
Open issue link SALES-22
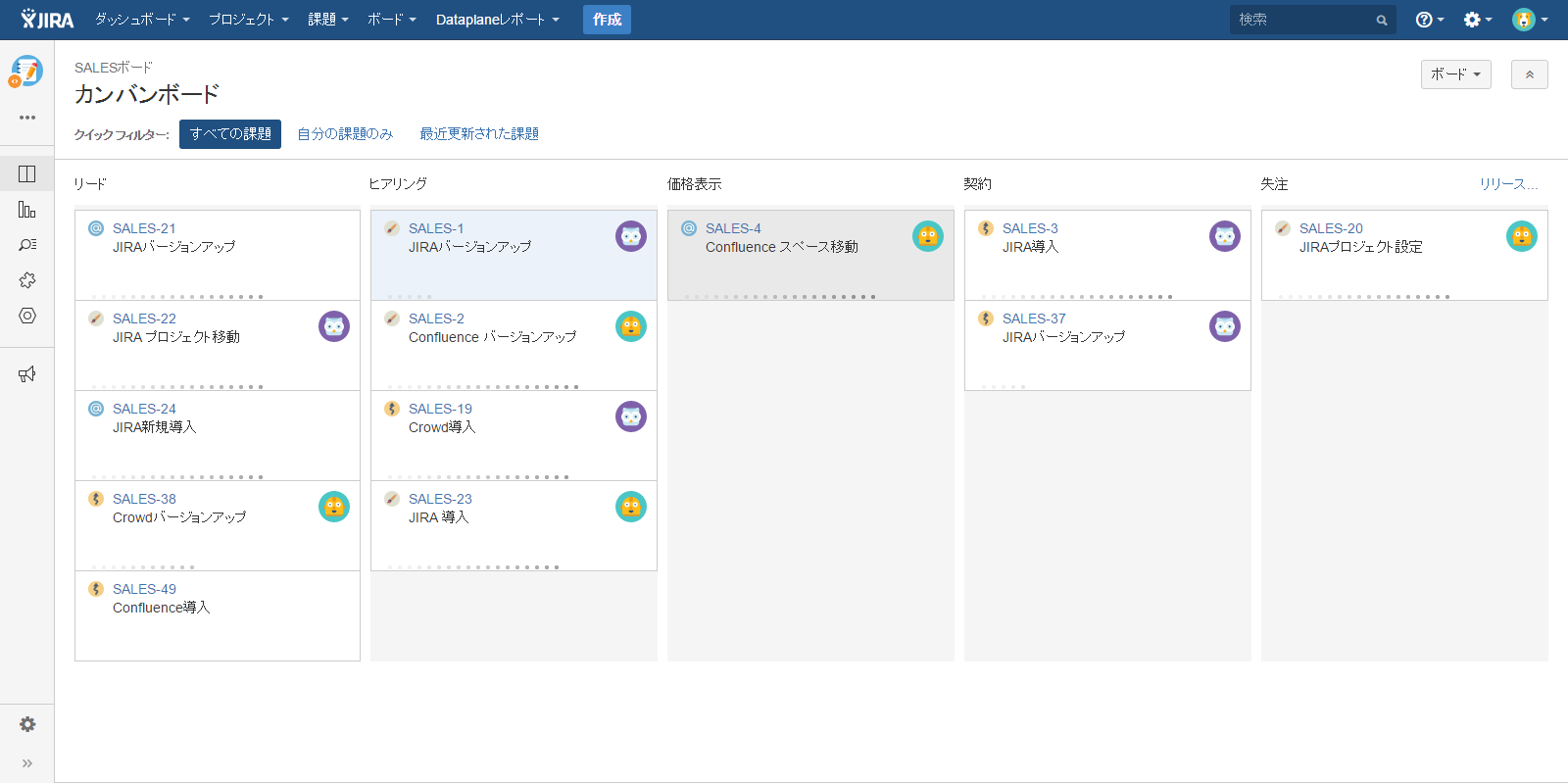tap(144, 318)
